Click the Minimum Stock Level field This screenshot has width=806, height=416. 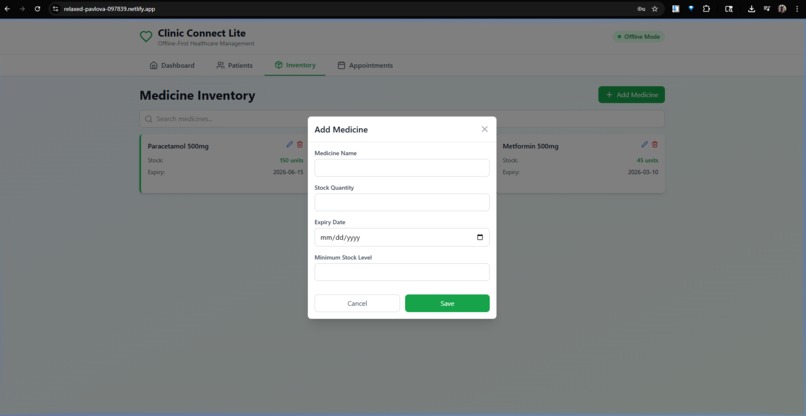[x=401, y=272]
